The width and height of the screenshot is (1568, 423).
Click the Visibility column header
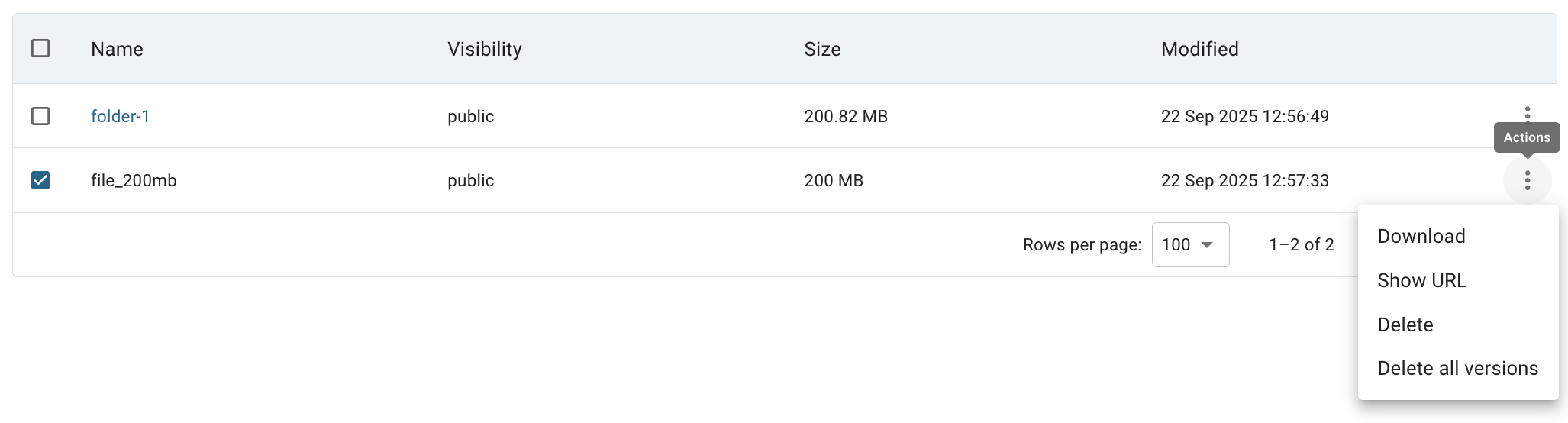(484, 49)
